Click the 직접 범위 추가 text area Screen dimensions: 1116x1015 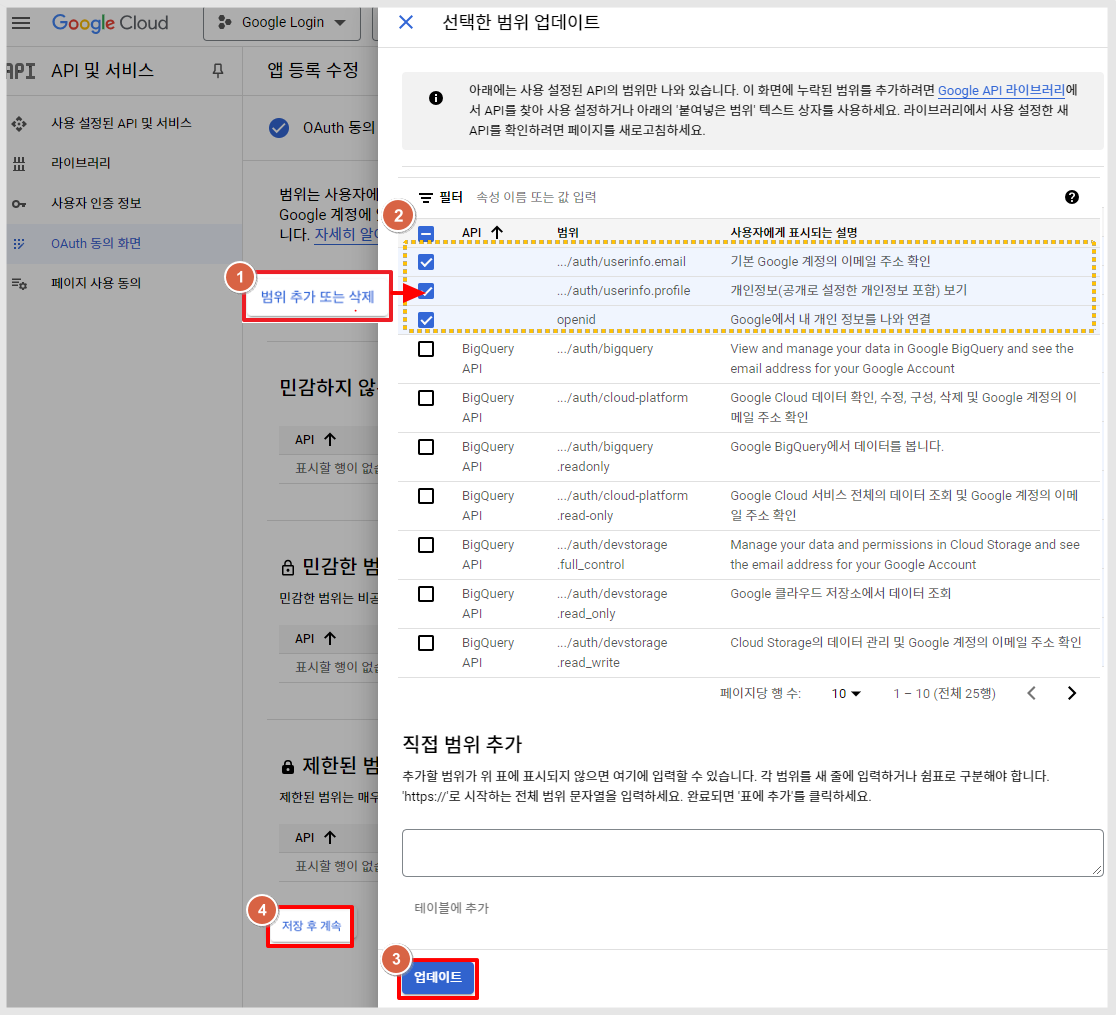(x=752, y=853)
